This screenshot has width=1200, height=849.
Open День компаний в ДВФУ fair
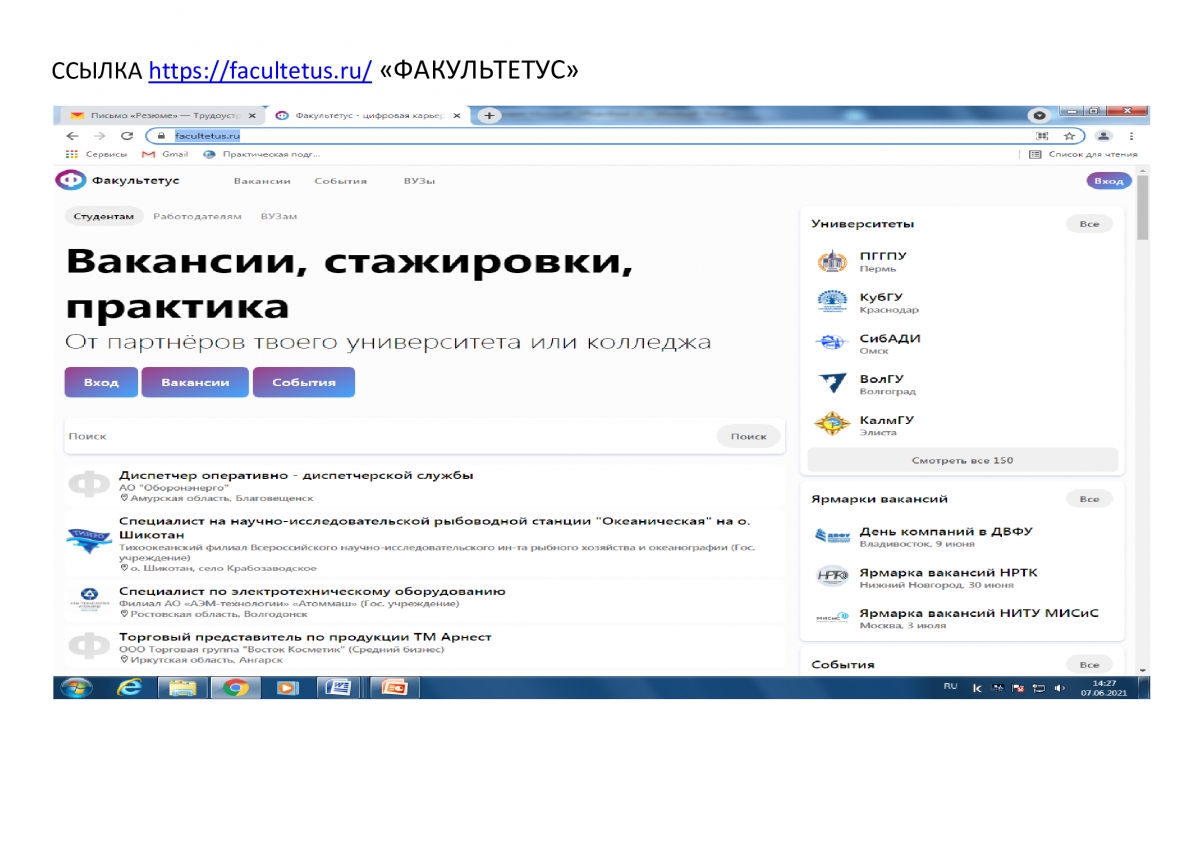click(946, 532)
